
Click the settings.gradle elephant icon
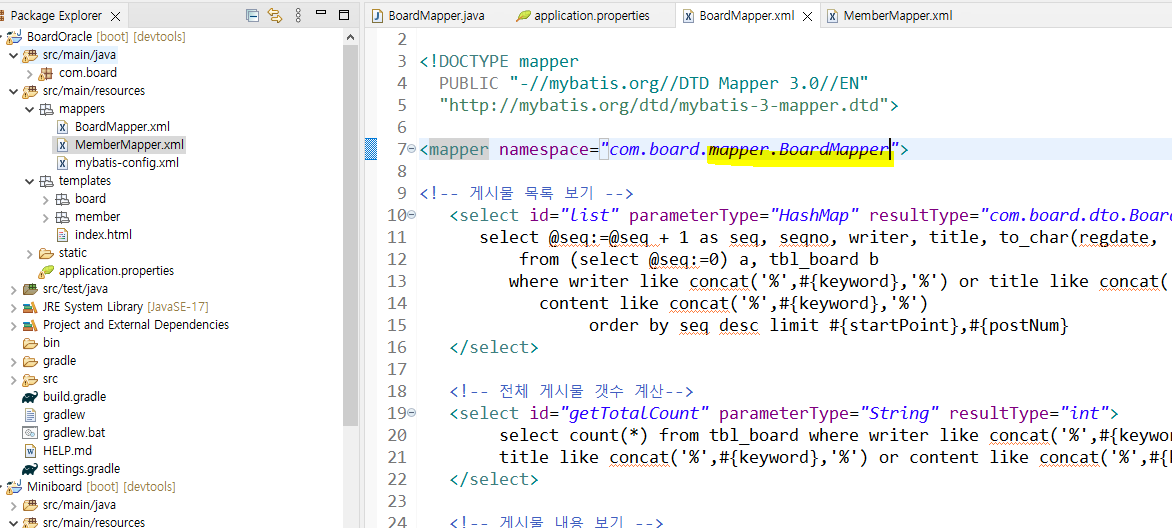pos(31,469)
